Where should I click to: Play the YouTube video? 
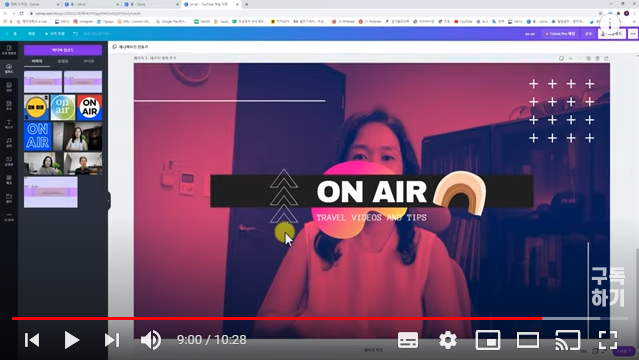click(x=72, y=340)
